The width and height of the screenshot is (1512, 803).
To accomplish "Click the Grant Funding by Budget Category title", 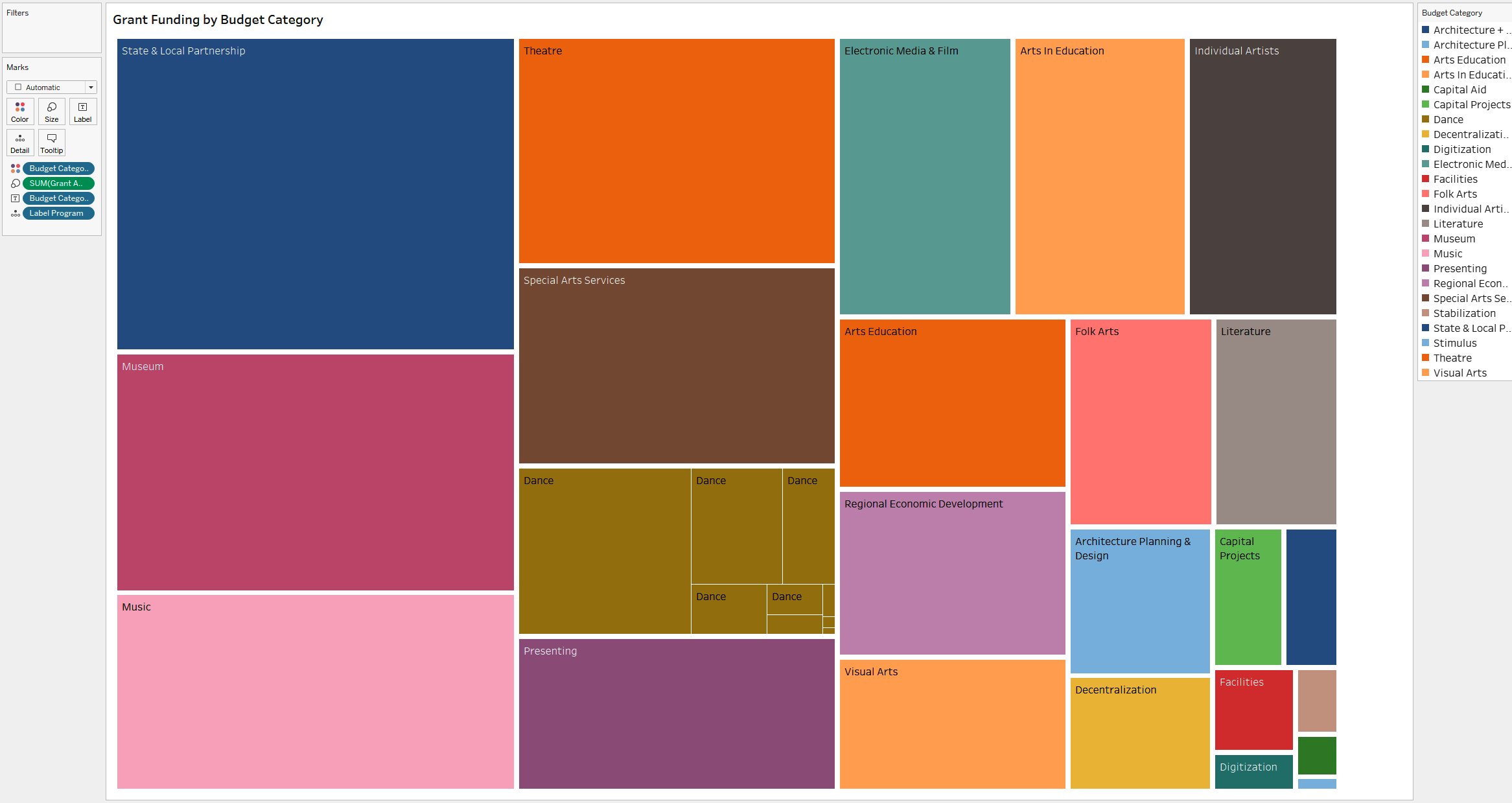I will pos(218,19).
